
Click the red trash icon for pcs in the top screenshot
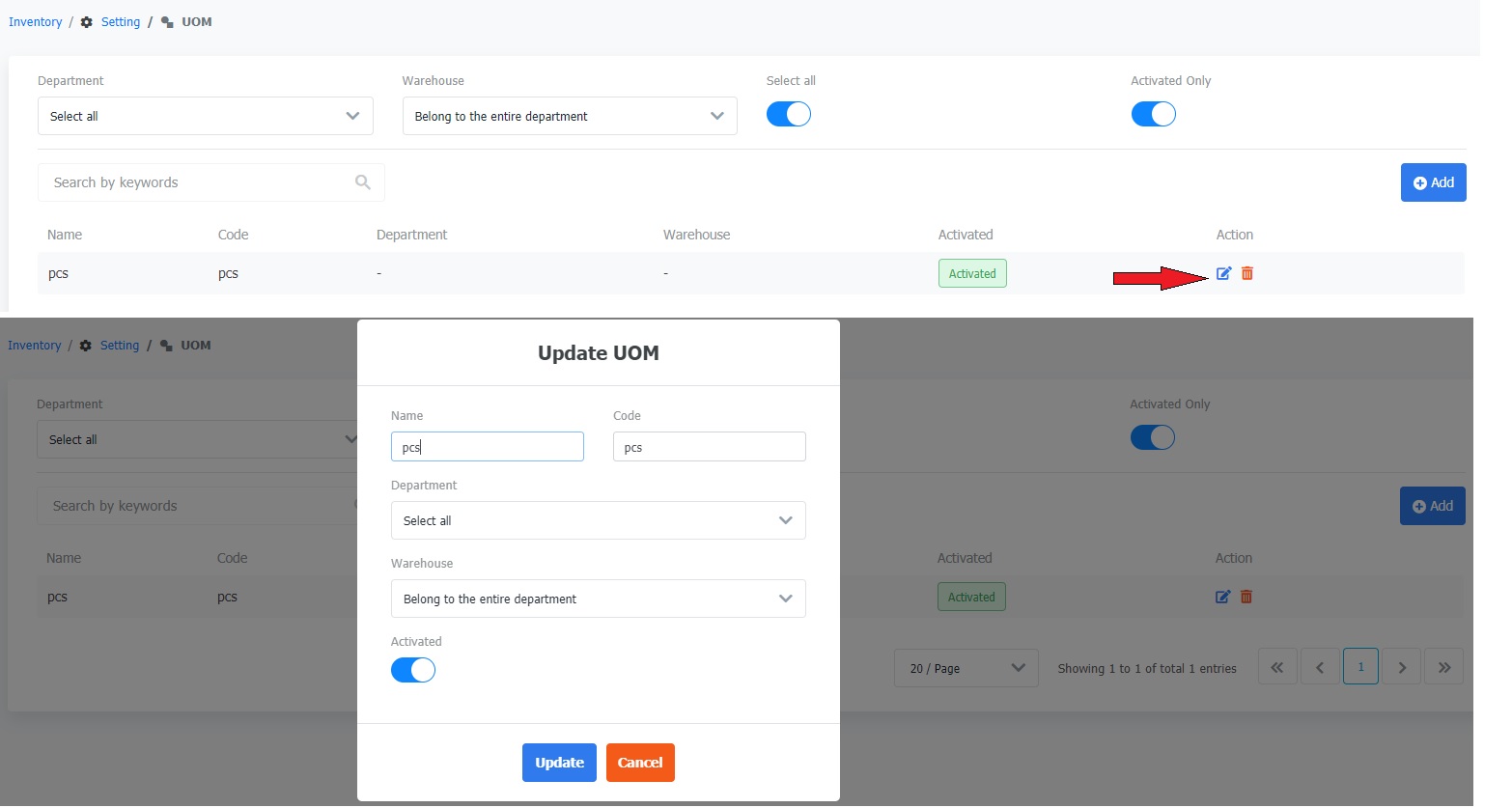[x=1247, y=273]
